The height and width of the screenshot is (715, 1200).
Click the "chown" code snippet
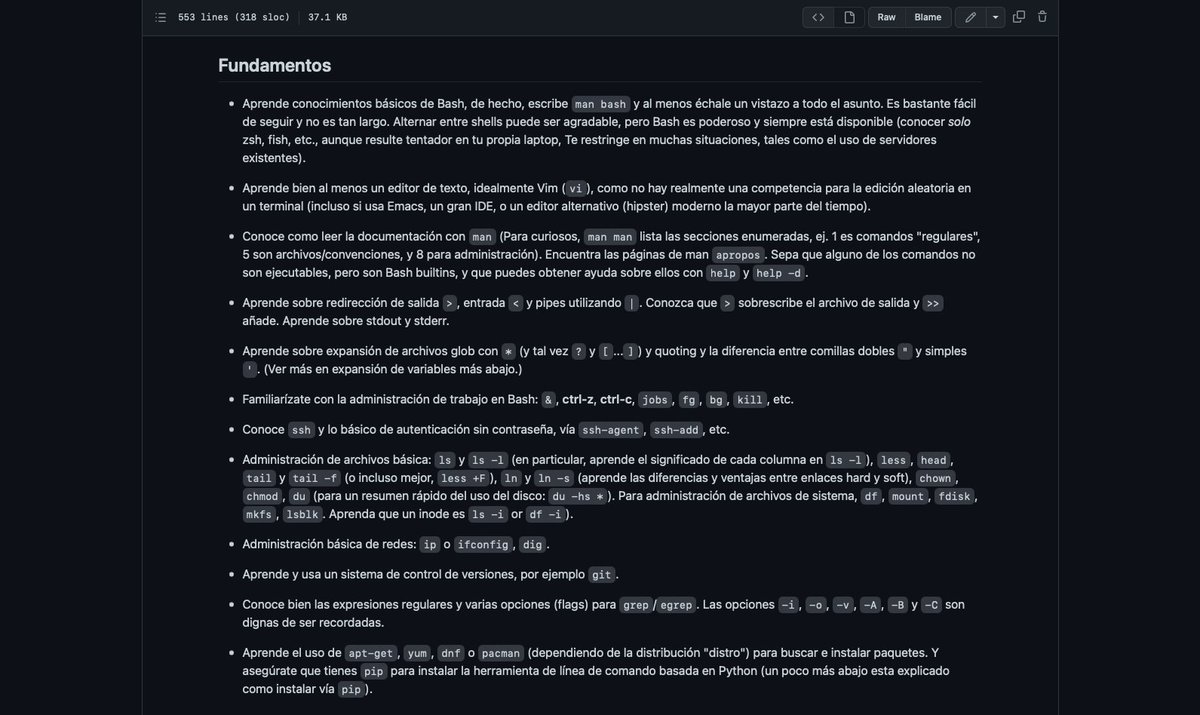[x=935, y=478]
